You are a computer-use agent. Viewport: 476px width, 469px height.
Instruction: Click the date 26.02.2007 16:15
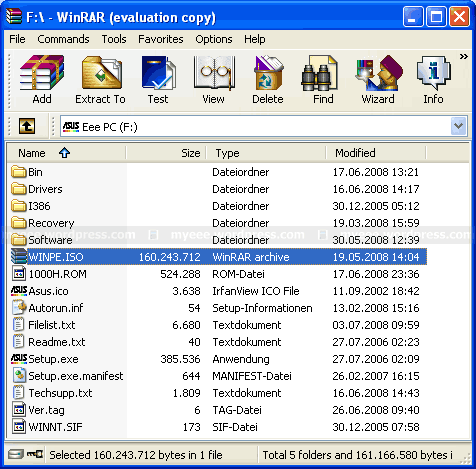376,376
